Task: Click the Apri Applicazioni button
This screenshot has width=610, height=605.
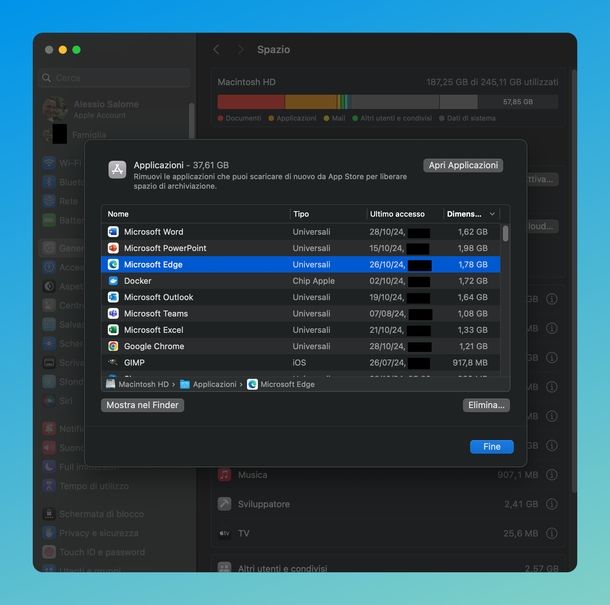Action: (x=463, y=165)
